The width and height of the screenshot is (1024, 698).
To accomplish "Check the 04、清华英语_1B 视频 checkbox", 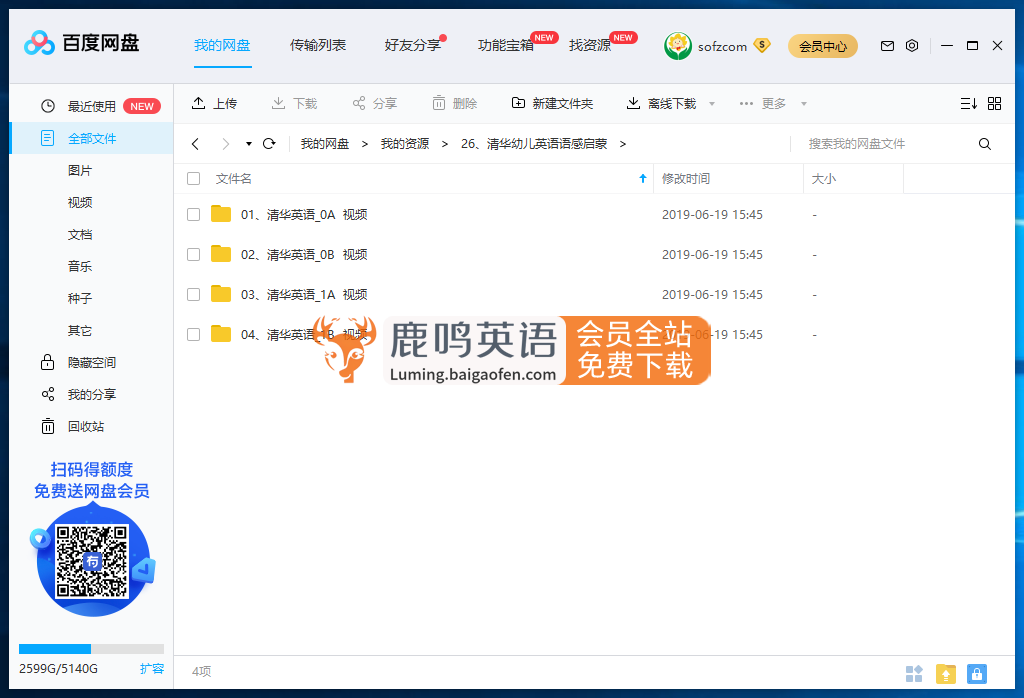I will (193, 334).
